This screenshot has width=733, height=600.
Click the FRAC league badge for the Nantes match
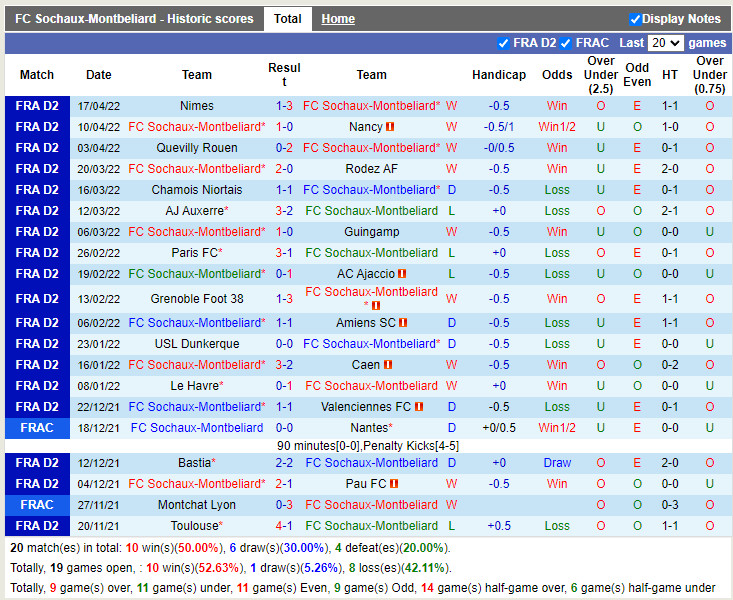pos(37,428)
